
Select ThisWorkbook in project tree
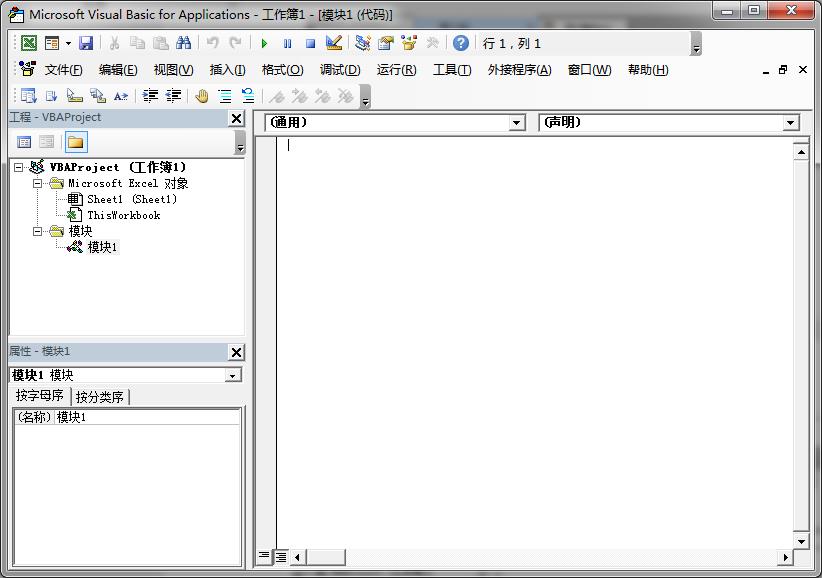(x=124, y=215)
